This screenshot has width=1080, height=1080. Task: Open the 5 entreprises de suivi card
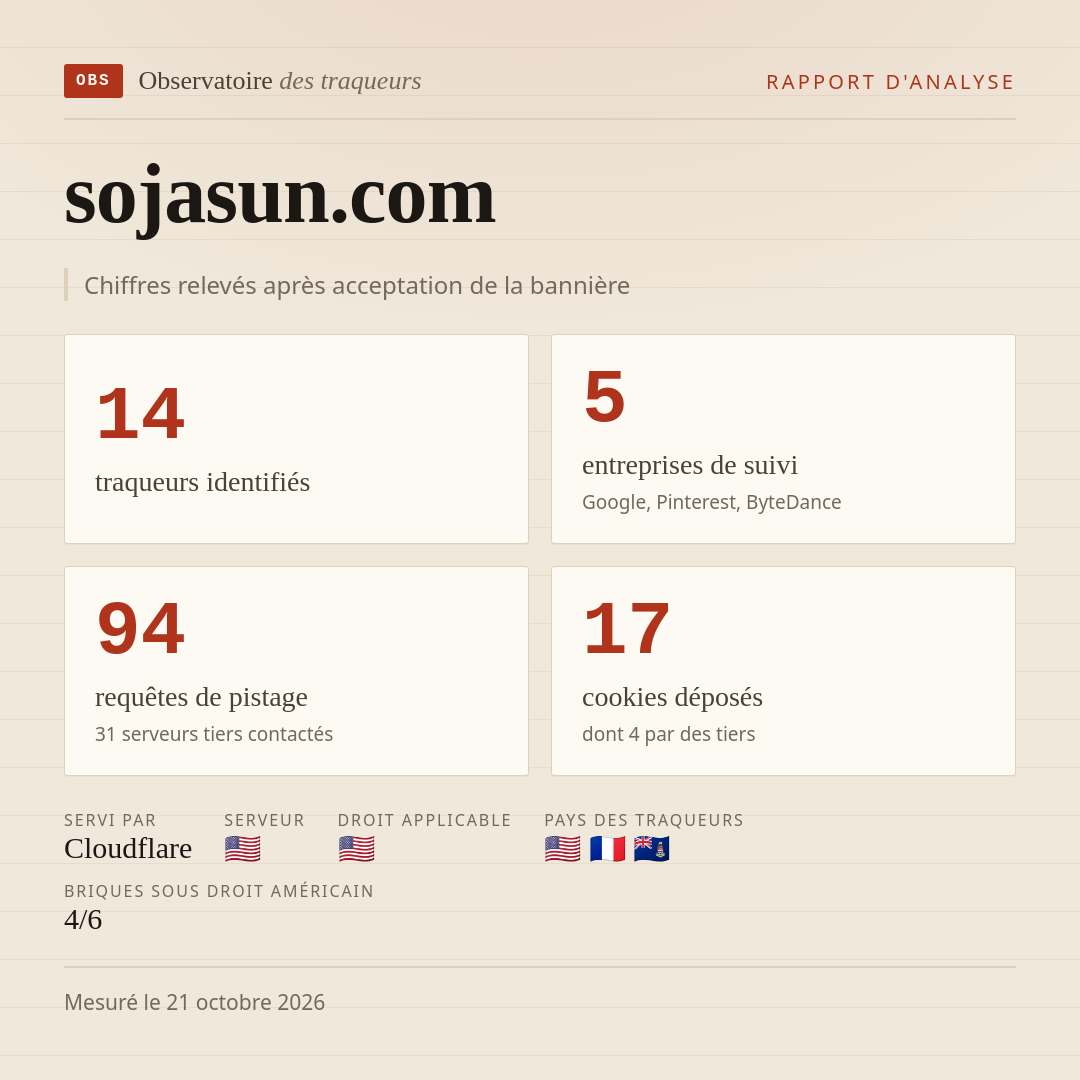coord(783,439)
